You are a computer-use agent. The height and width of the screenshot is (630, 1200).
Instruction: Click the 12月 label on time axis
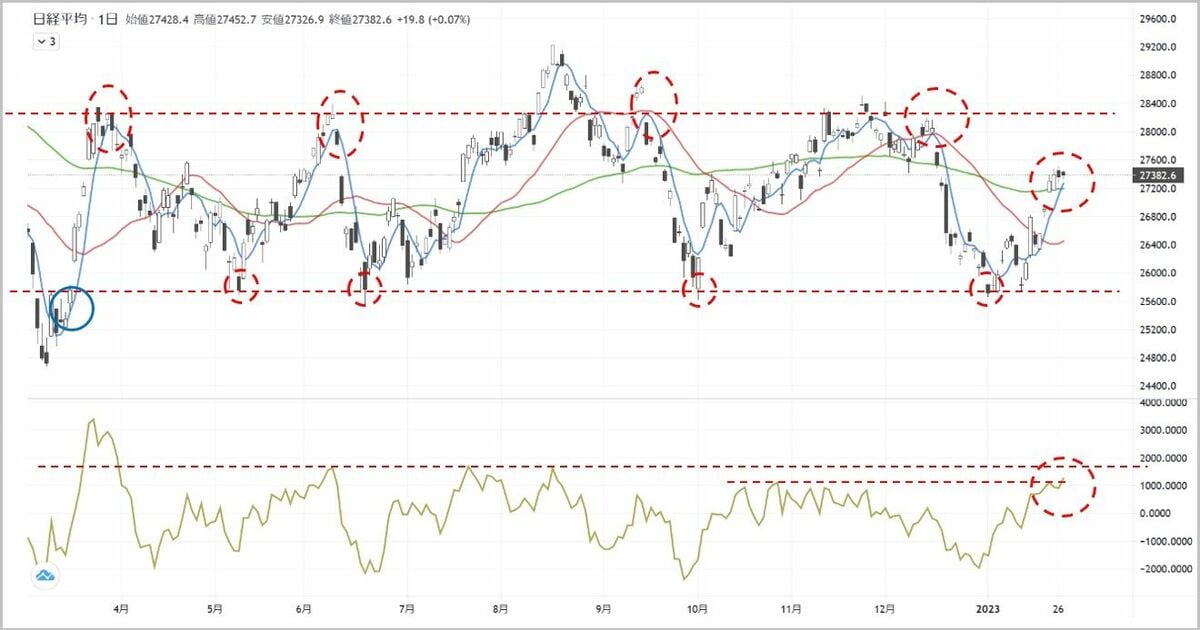[884, 608]
